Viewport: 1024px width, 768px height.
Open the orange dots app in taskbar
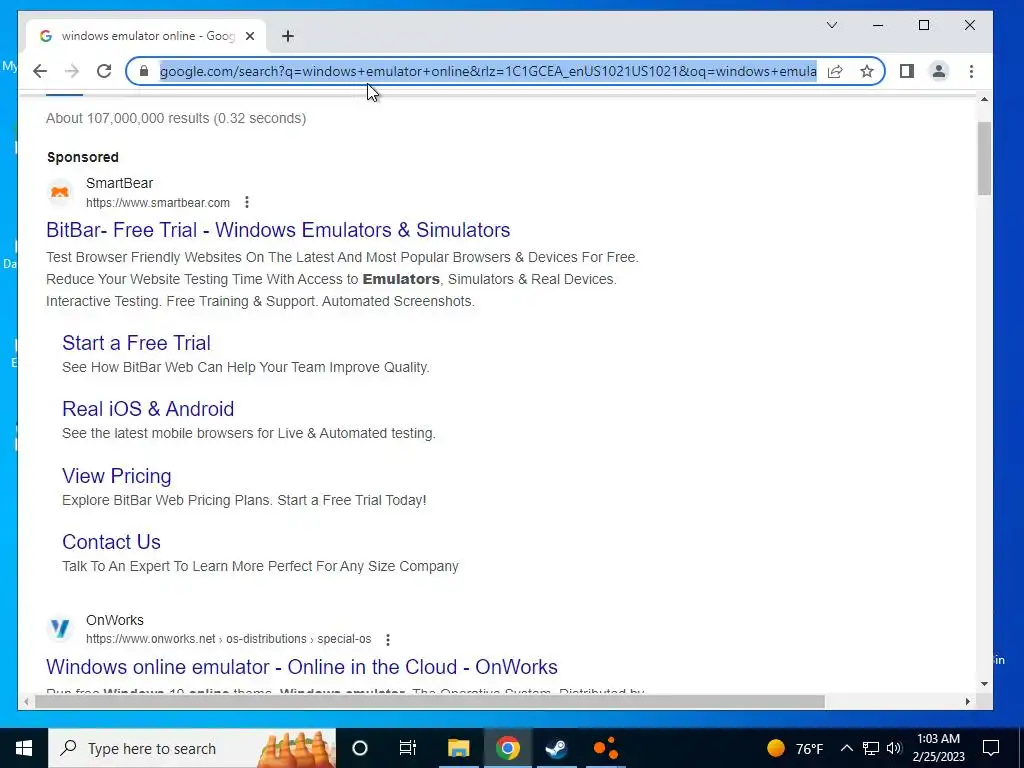(605, 748)
